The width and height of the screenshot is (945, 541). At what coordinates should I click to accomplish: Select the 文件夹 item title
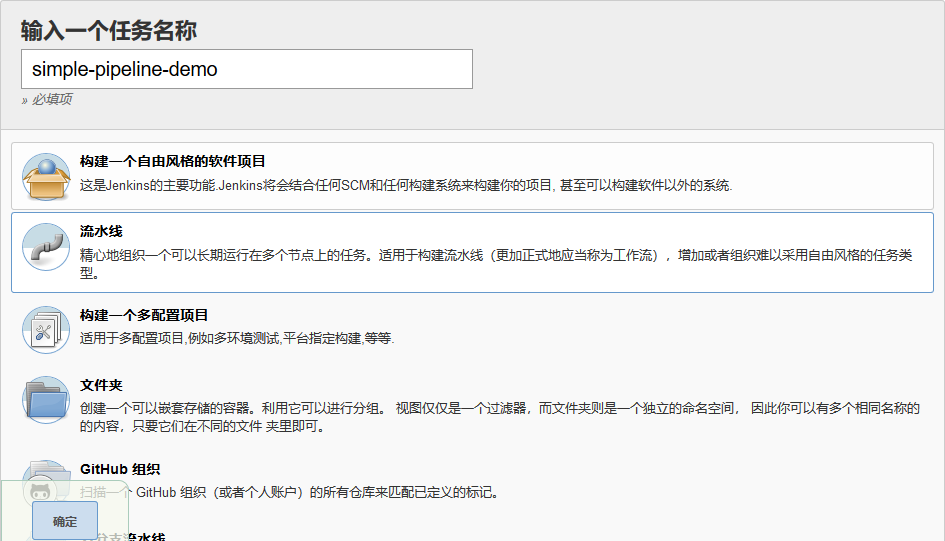(x=101, y=386)
